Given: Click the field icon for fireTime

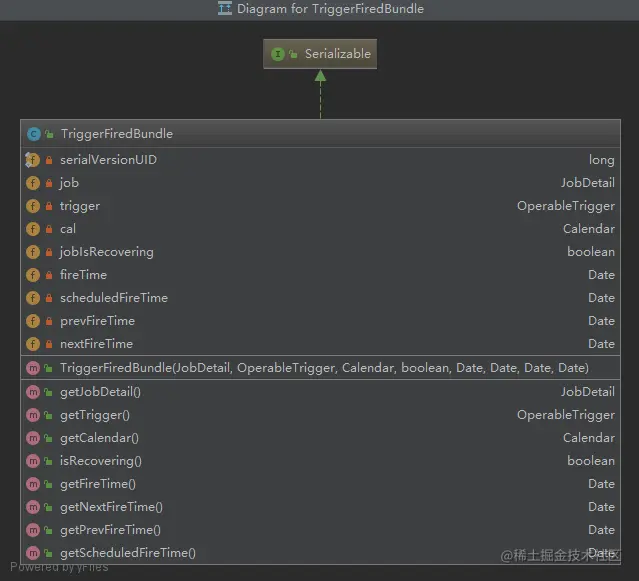Looking at the screenshot, I should tap(33, 275).
